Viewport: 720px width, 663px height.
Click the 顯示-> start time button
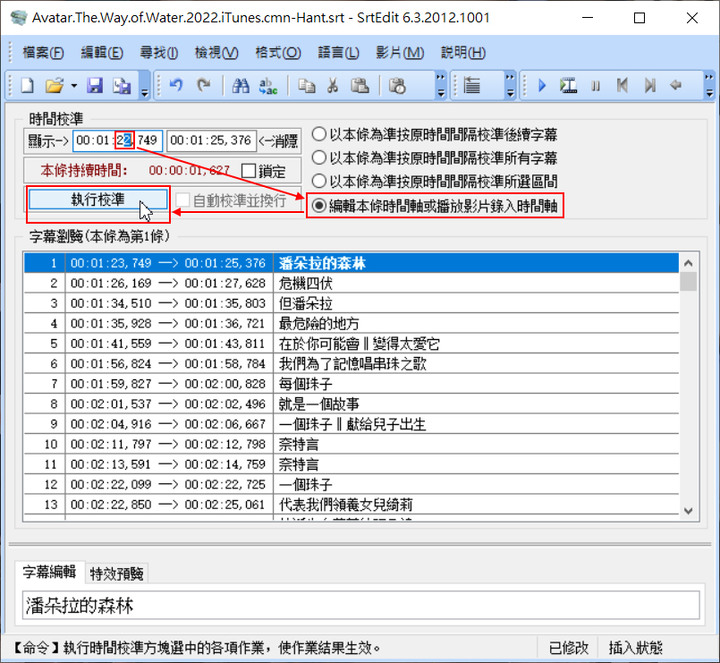tap(48, 140)
